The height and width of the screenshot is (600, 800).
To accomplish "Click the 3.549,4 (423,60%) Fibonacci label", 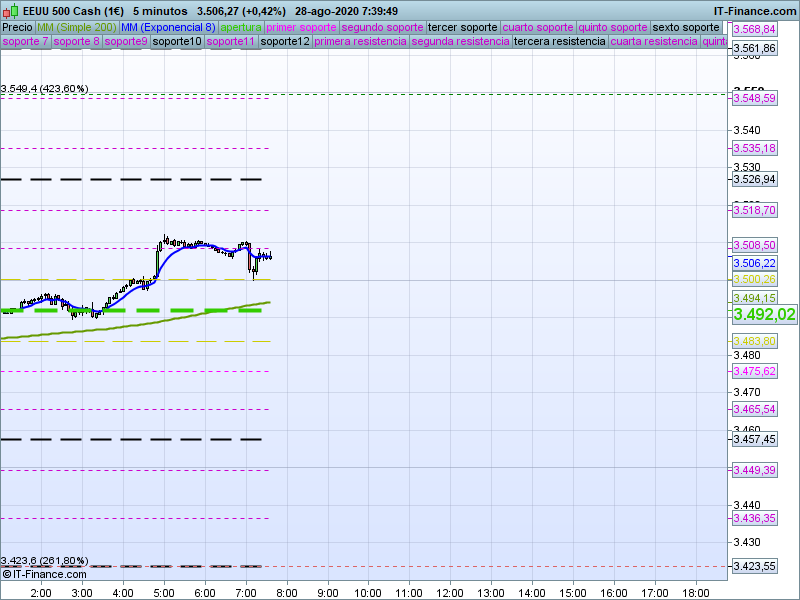I will click(45, 89).
